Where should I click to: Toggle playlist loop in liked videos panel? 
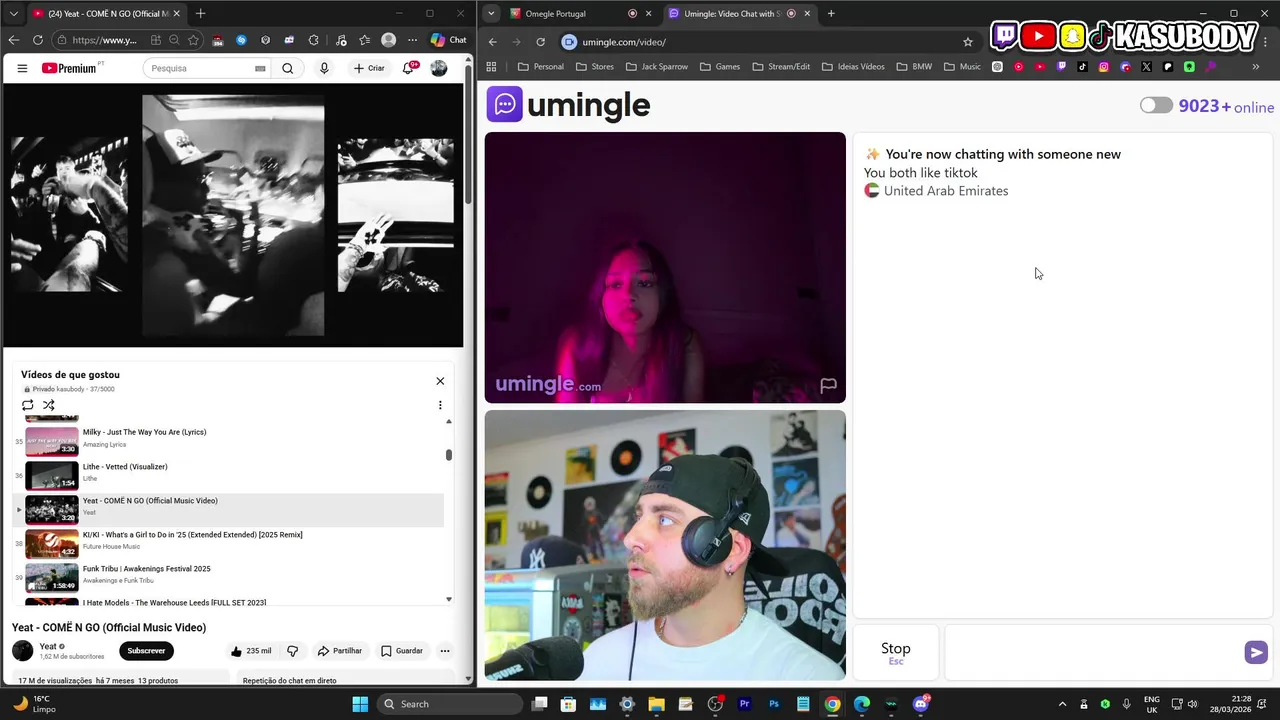pos(28,405)
